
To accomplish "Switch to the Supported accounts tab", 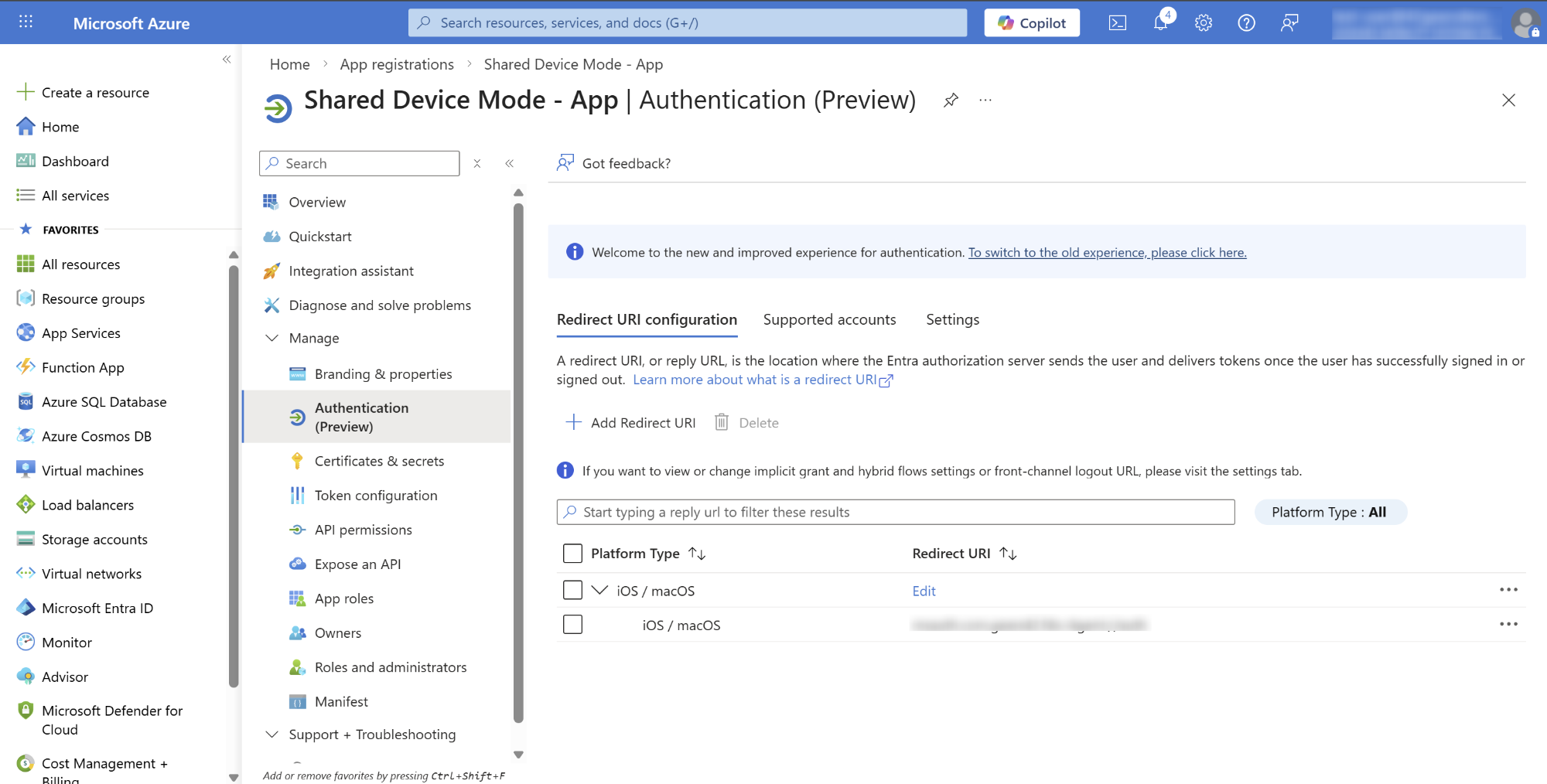I will coord(829,320).
